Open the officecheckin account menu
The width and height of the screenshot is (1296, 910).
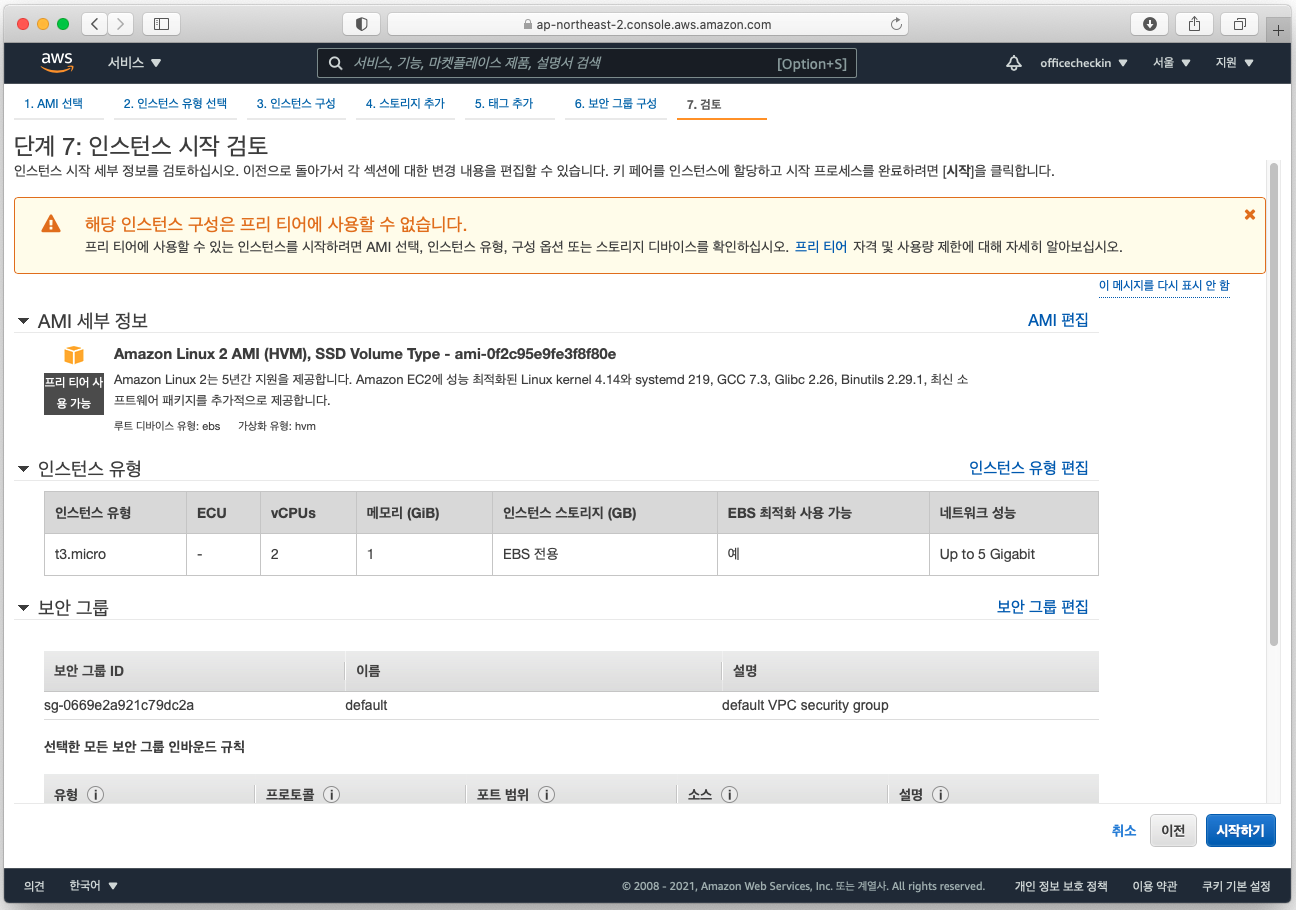[x=1084, y=63]
